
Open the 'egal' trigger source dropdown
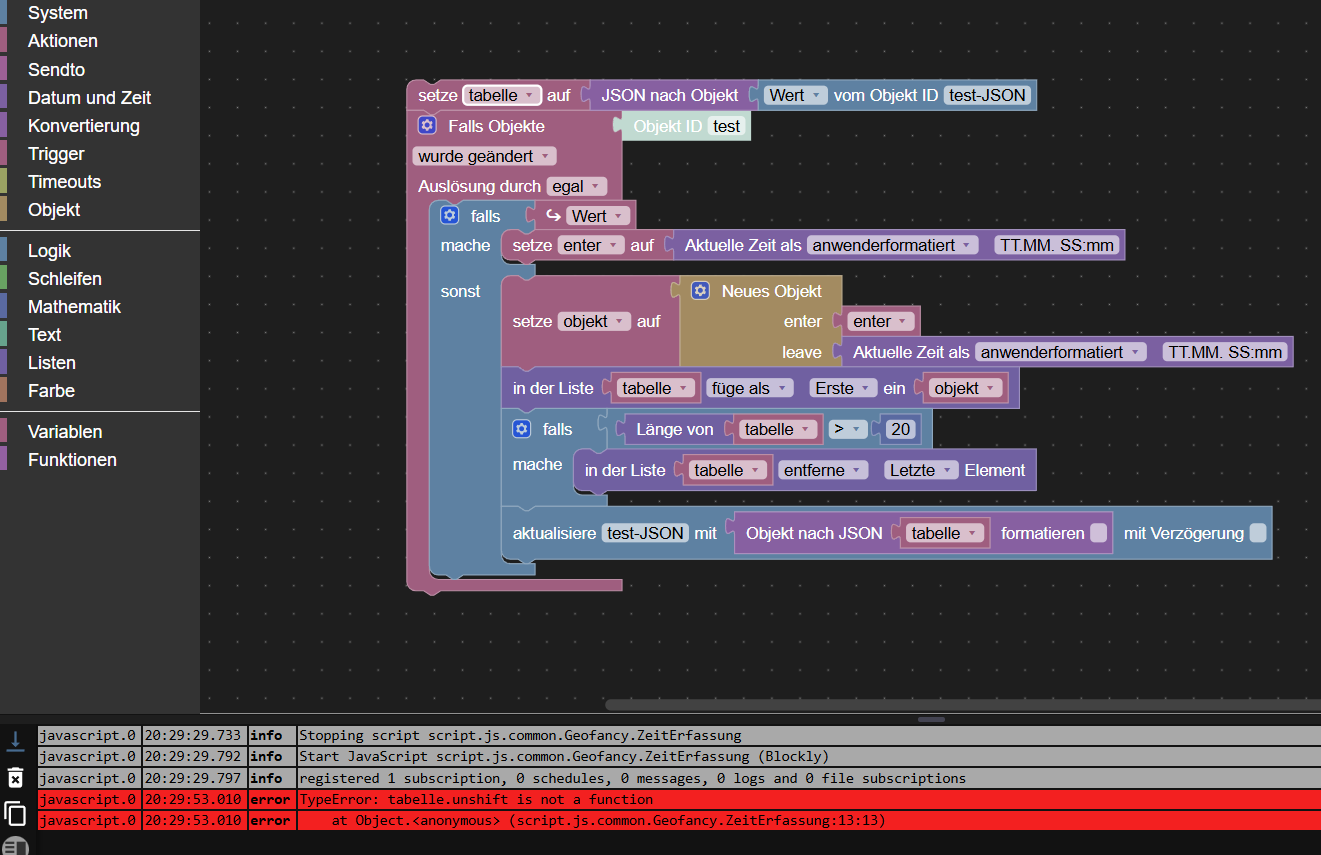coord(577,186)
